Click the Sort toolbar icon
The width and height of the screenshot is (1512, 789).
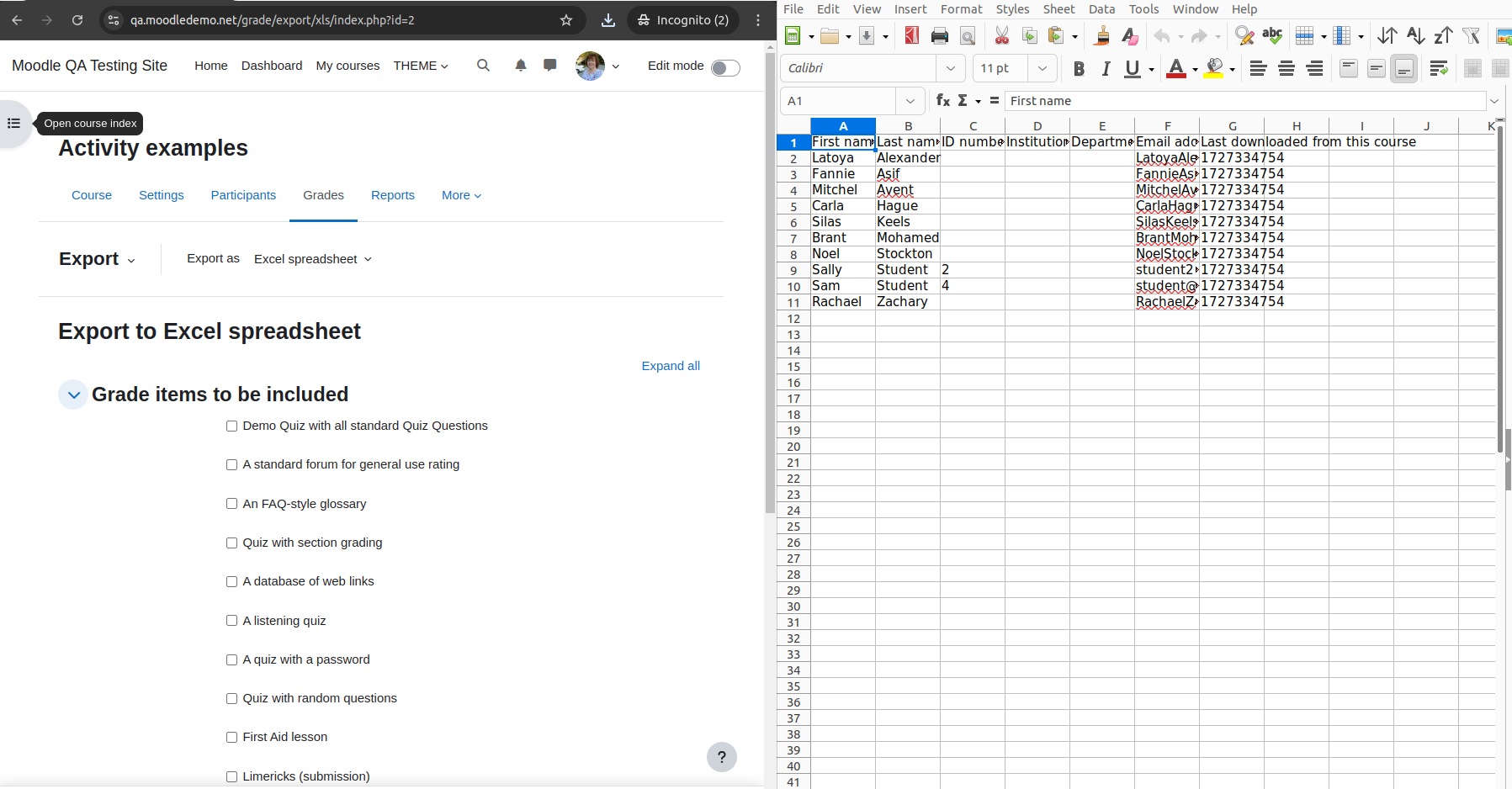1387,35
